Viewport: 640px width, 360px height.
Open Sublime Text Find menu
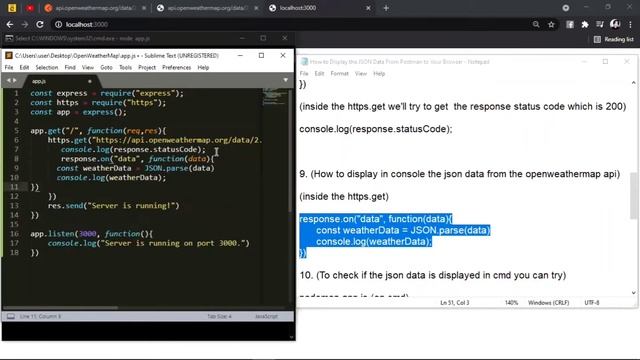pos(70,67)
